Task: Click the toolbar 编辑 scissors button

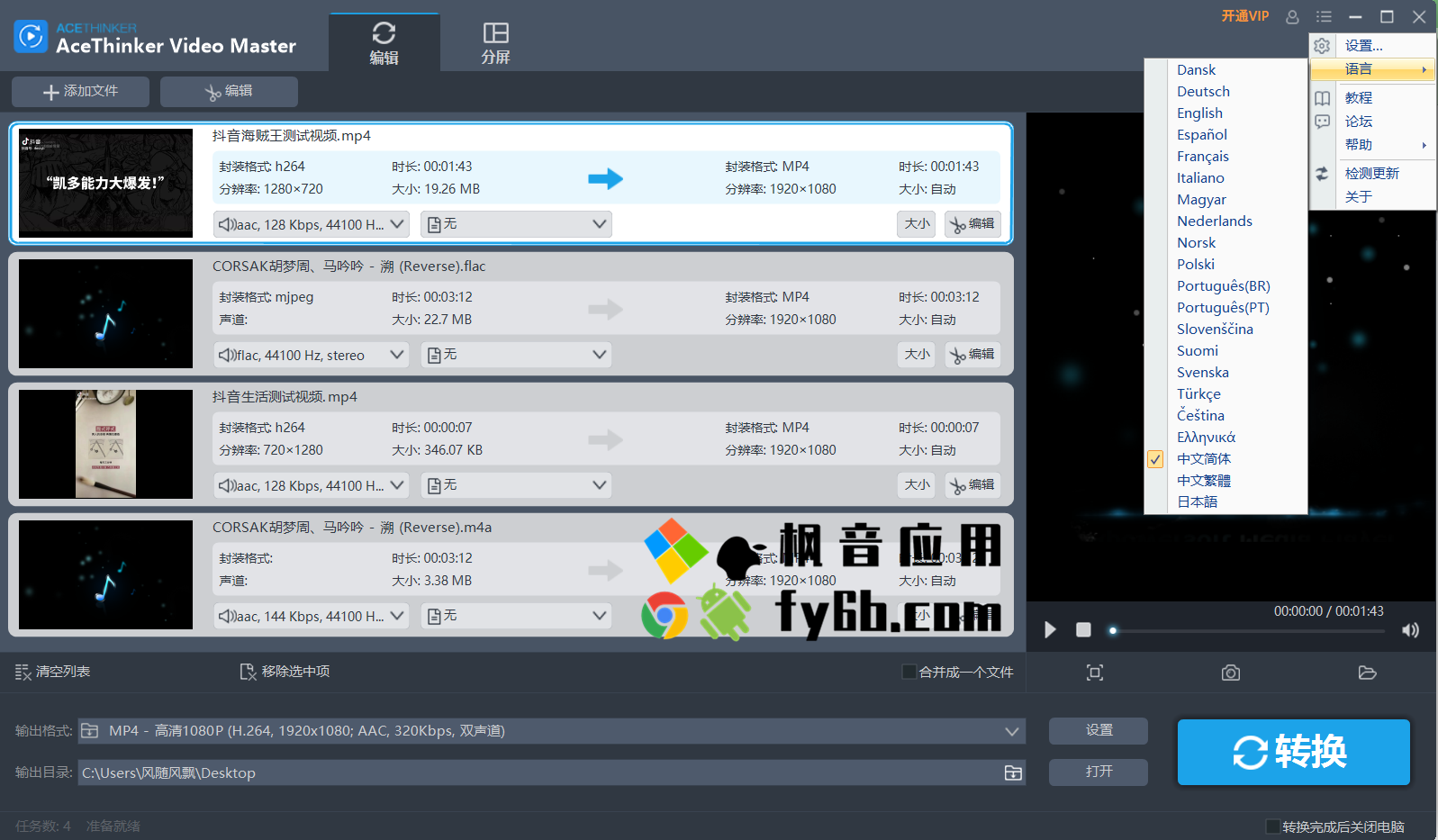Action: click(x=229, y=91)
